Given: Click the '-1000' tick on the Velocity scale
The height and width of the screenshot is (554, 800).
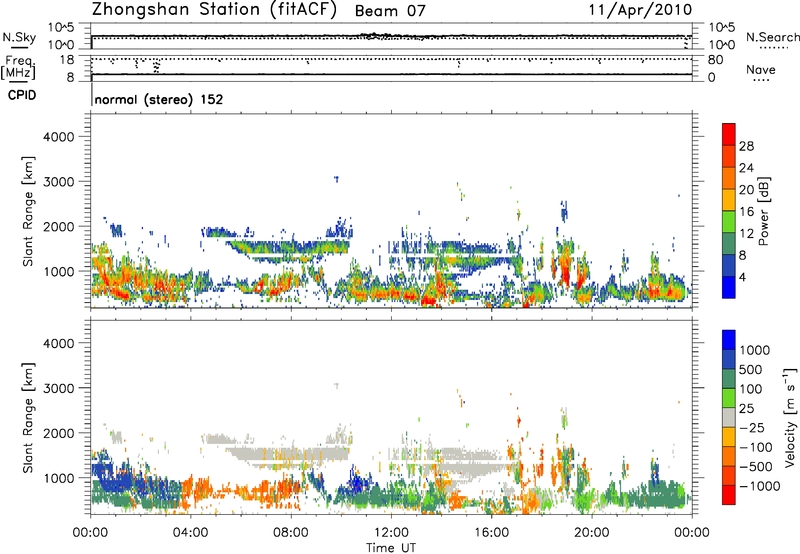Looking at the screenshot, I should coord(760,486).
